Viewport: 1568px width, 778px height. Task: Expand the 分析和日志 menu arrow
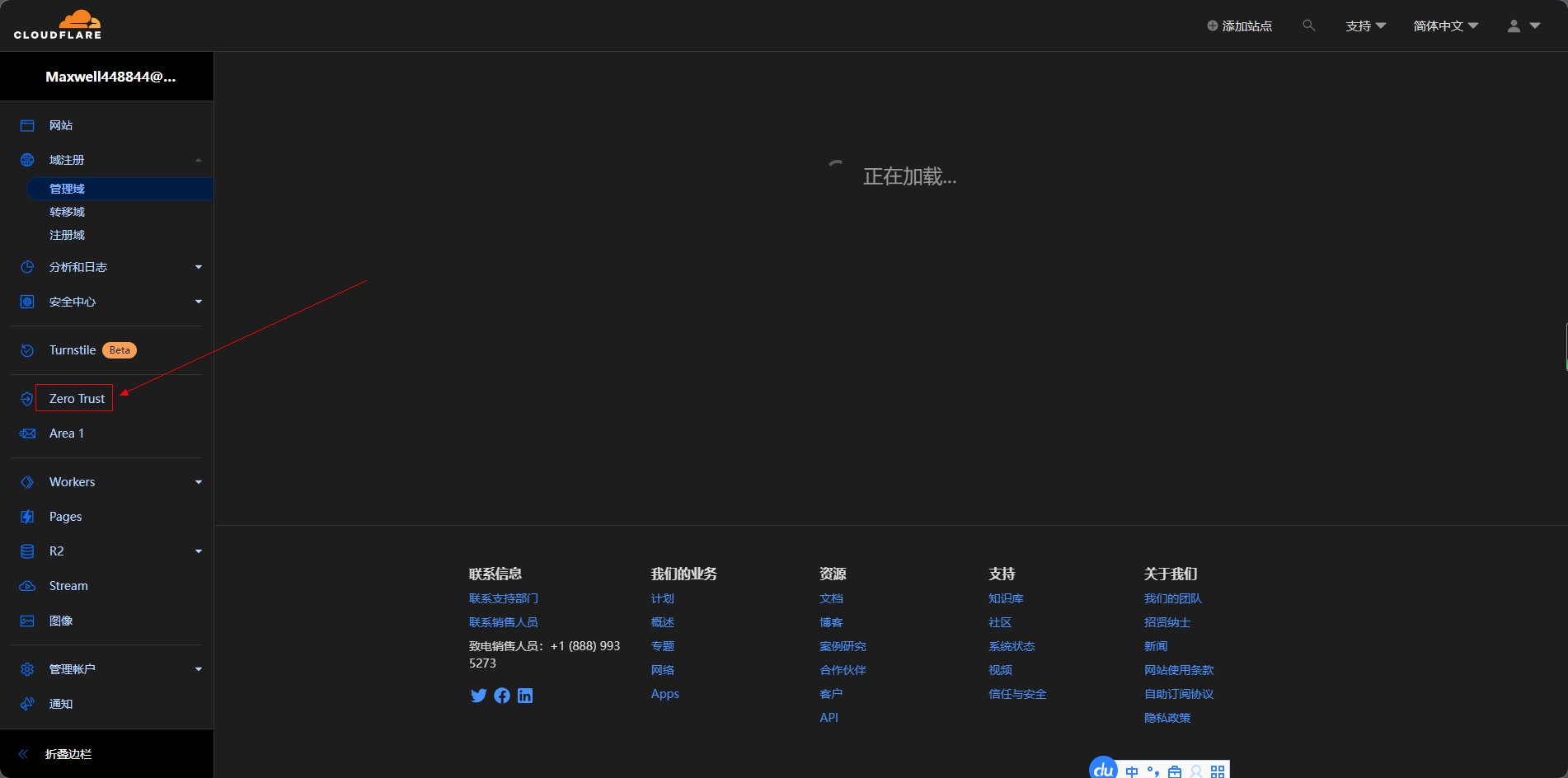coord(199,267)
